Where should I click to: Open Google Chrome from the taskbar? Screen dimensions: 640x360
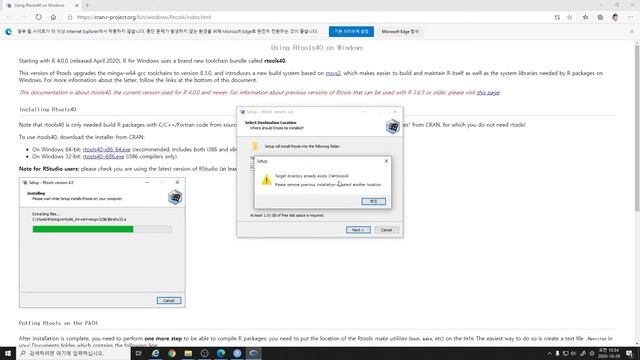coord(172,353)
